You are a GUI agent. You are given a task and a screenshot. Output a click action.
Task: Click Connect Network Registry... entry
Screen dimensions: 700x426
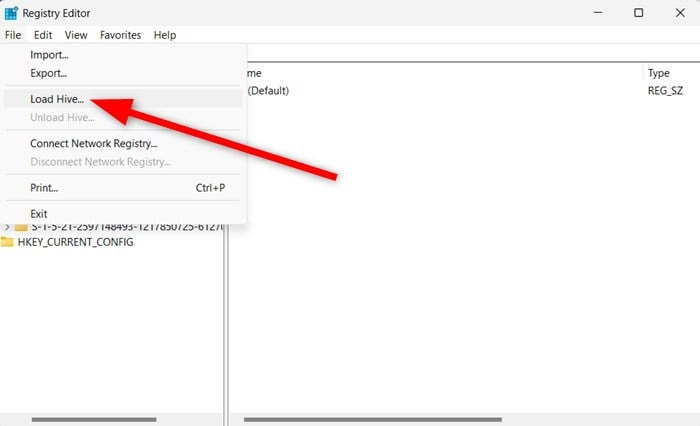123,143
